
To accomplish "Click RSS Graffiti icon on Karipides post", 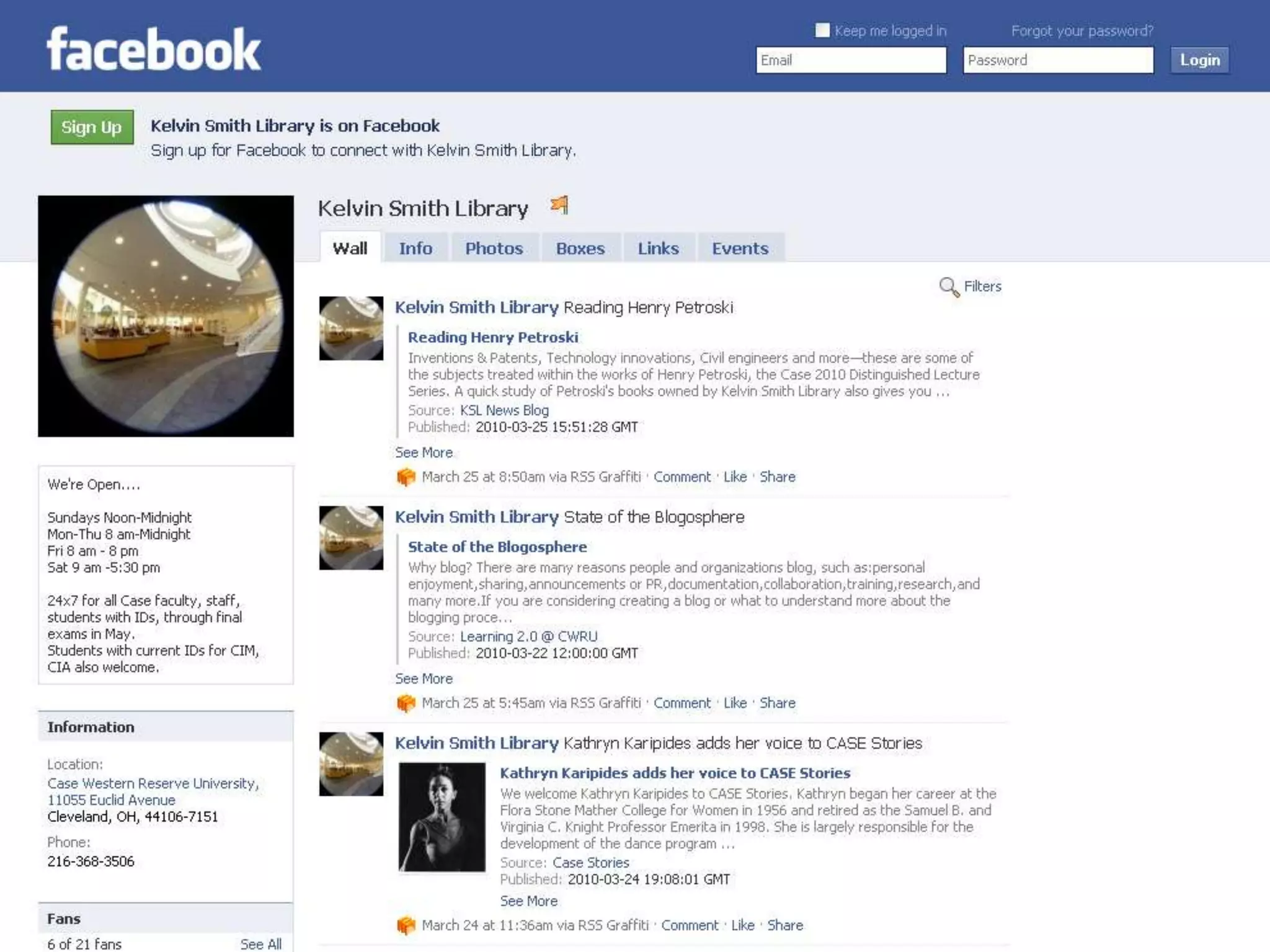I will 406,925.
